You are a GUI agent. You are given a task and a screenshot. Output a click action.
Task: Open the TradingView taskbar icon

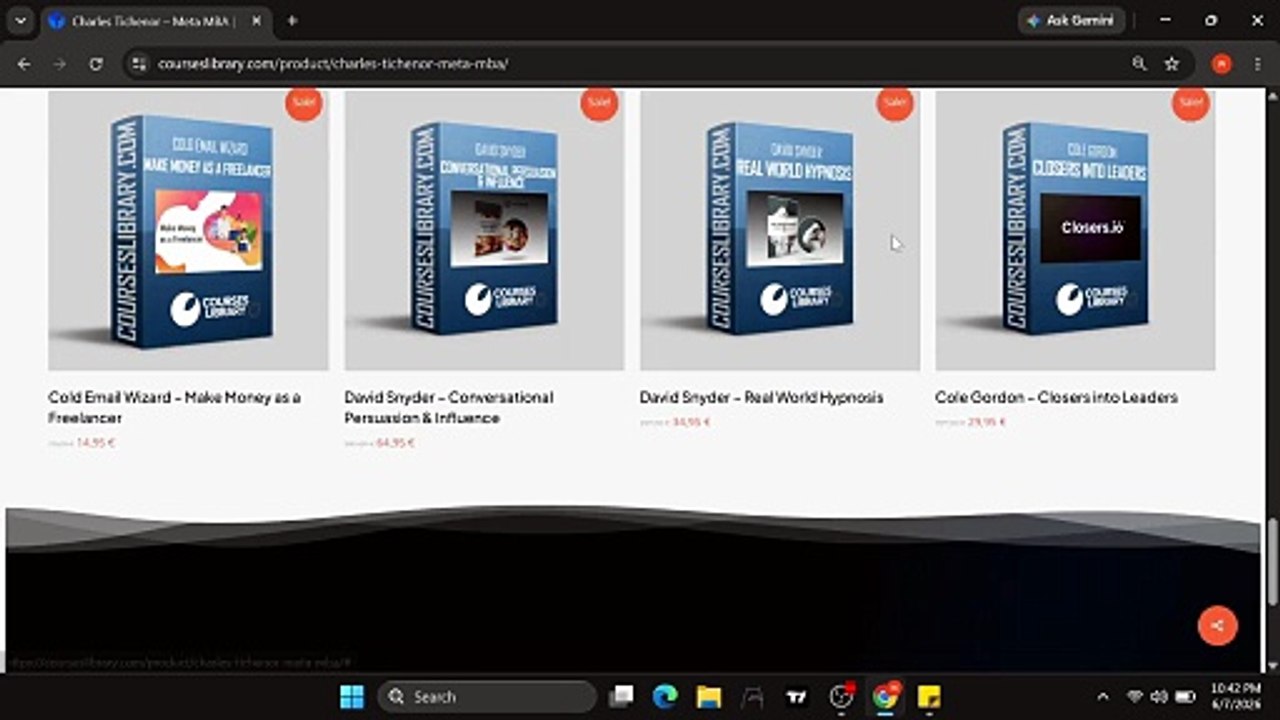tap(797, 697)
